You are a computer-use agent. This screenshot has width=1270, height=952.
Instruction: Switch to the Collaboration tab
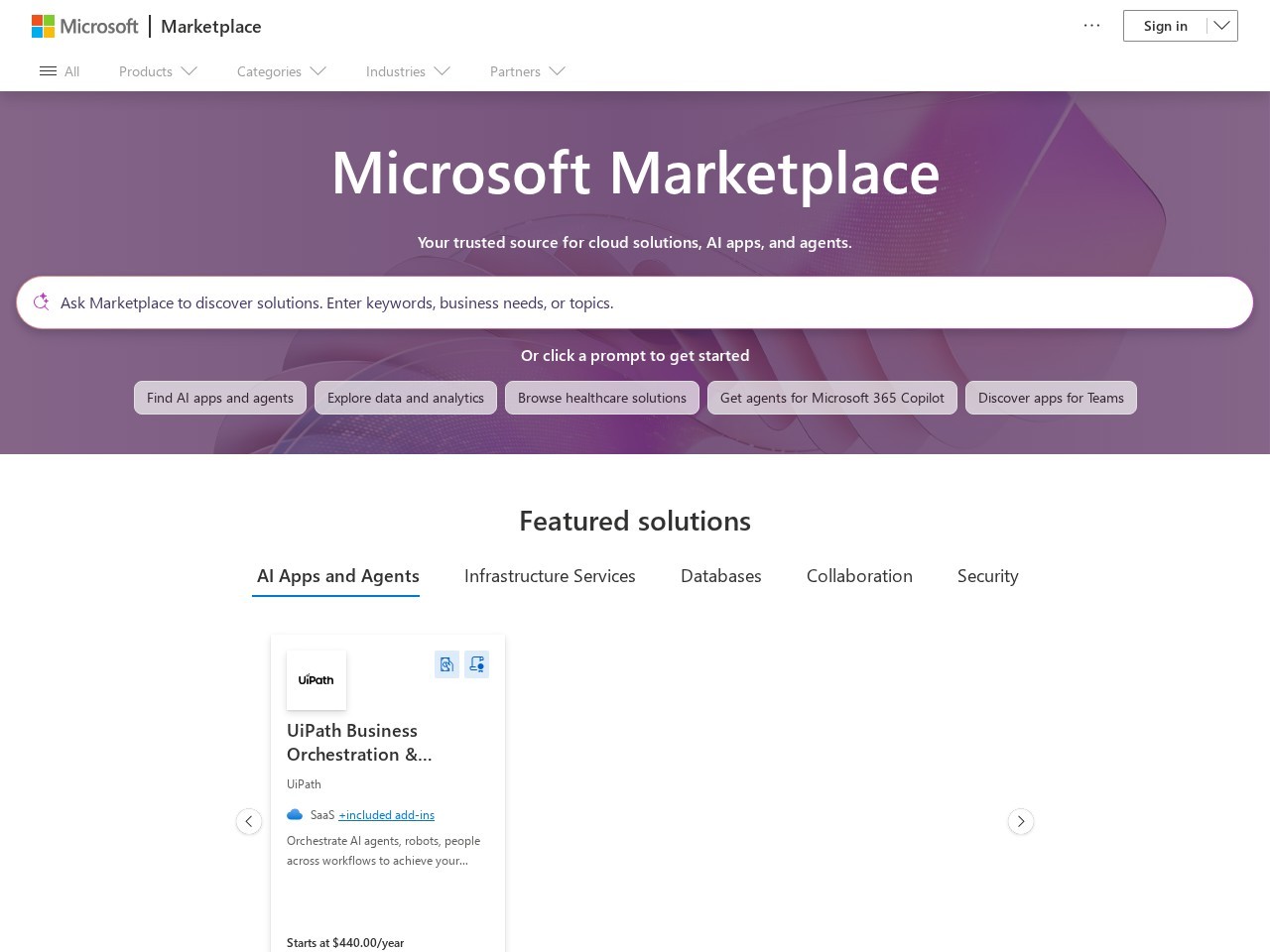[859, 576]
